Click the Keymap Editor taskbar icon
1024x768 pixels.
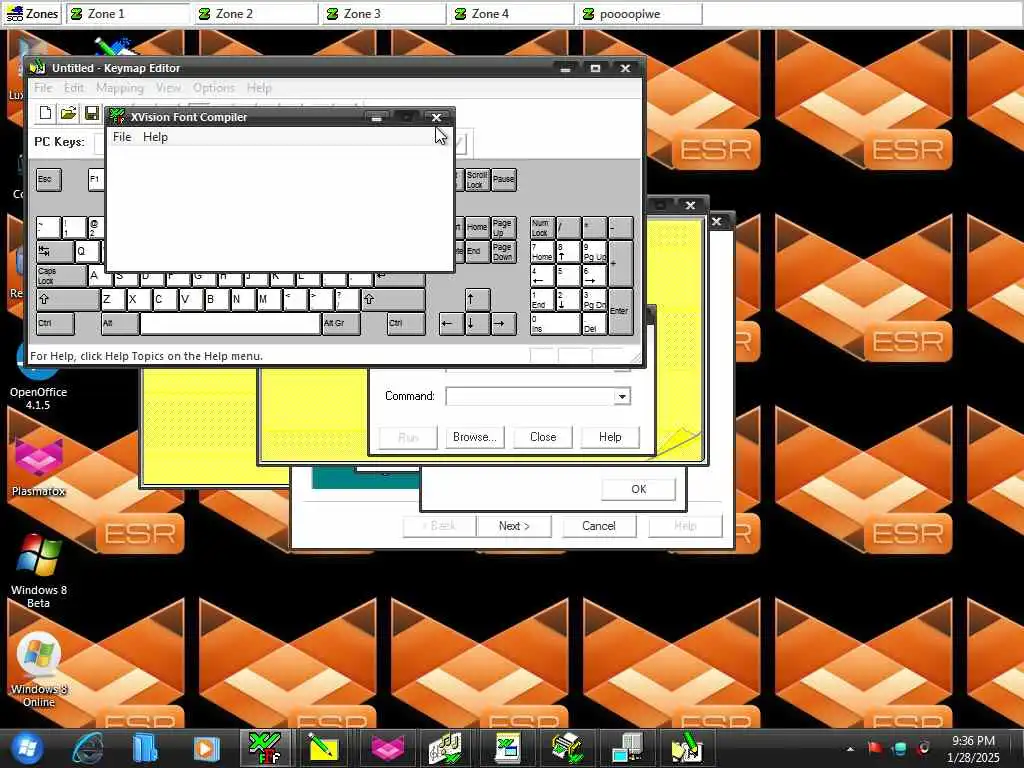point(686,748)
